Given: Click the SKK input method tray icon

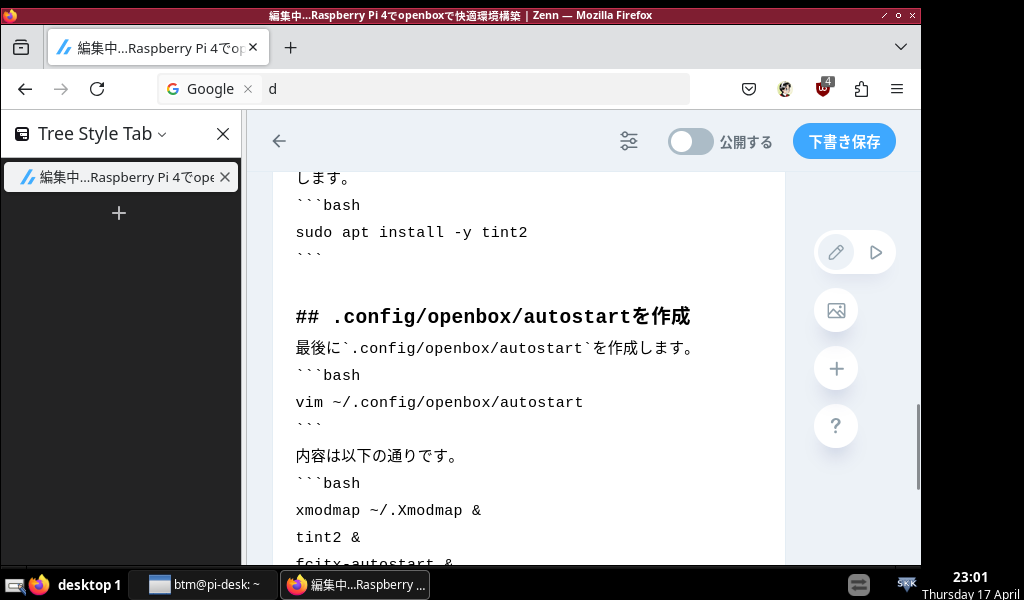Looking at the screenshot, I should pos(906,584).
